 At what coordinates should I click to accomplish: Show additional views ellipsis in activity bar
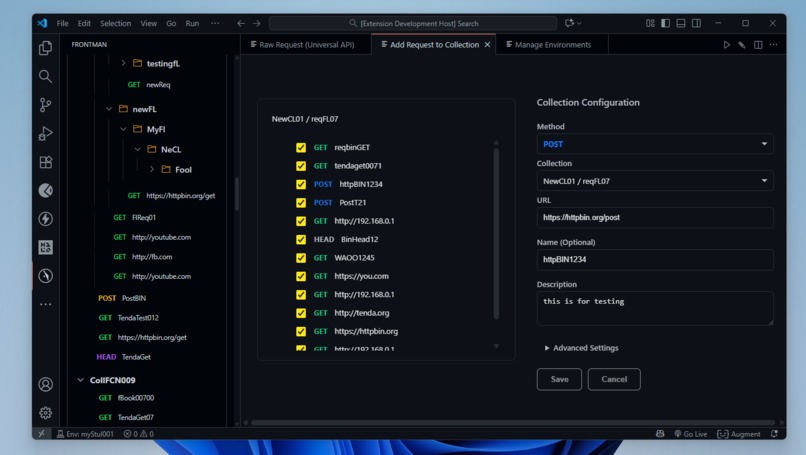click(x=45, y=304)
